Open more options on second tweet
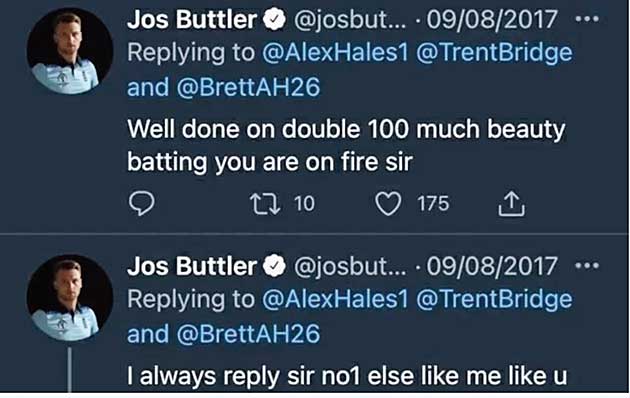 tap(587, 265)
